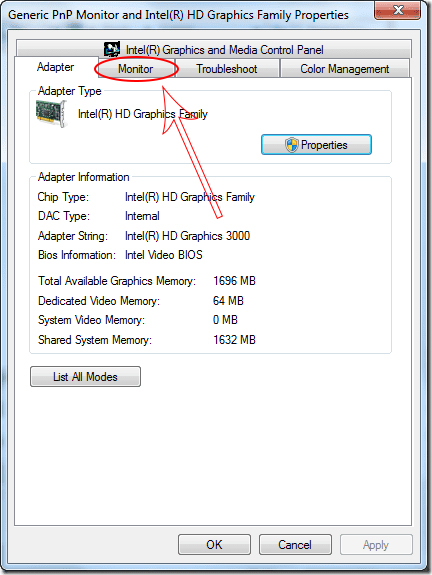Viewport: 432px width, 575px height.
Task: Select the Color Management tab
Action: 345,69
